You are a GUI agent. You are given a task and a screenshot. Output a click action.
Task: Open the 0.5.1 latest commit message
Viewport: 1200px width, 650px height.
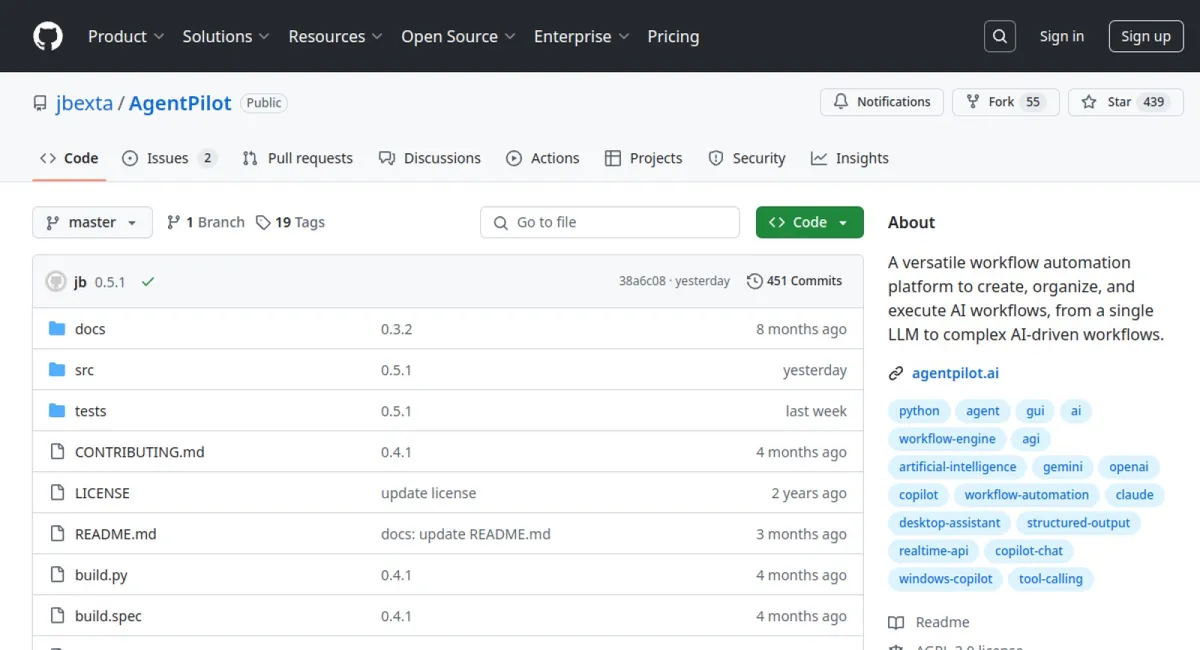pyautogui.click(x=110, y=282)
